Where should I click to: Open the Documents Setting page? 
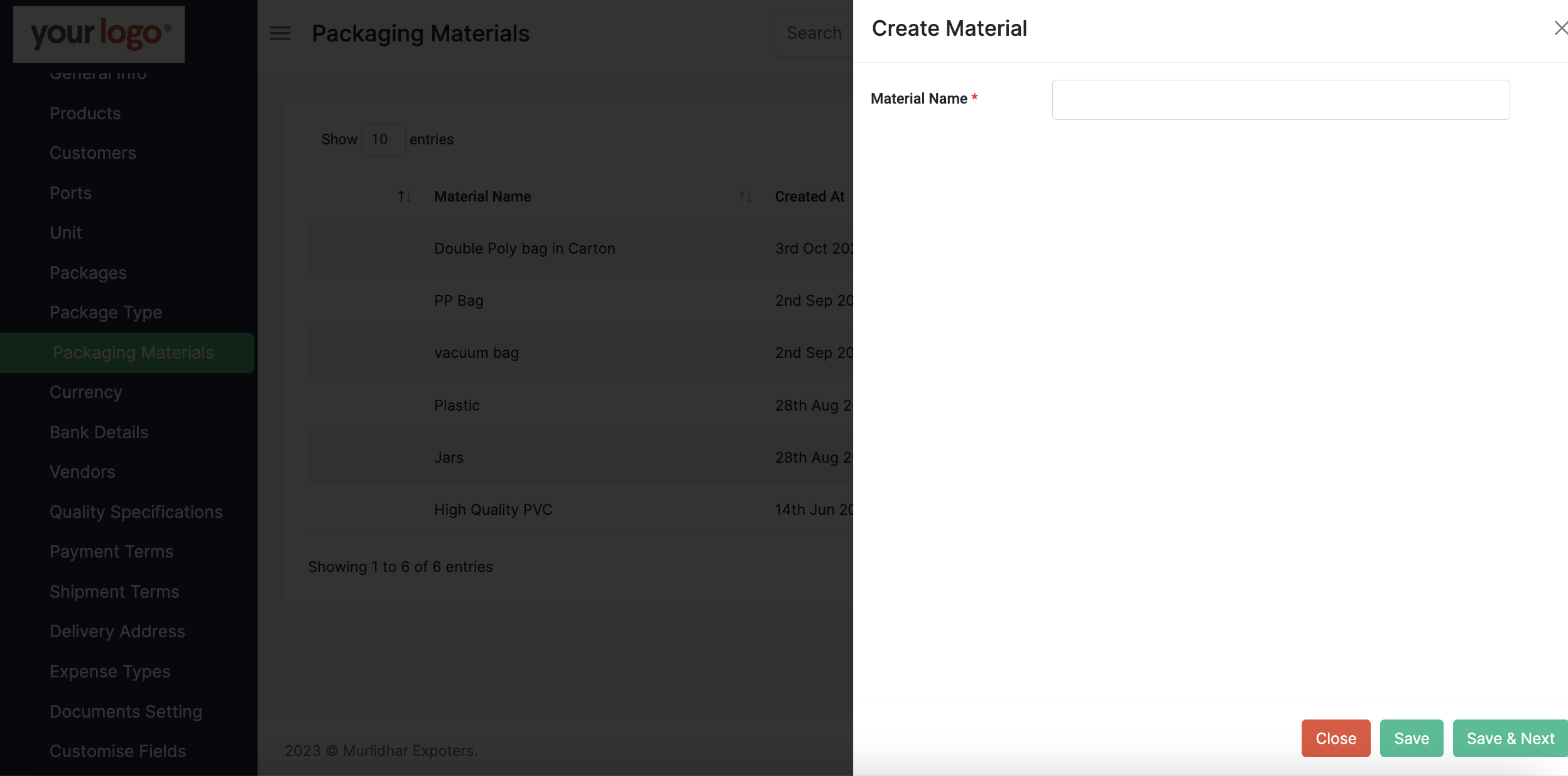pyautogui.click(x=125, y=711)
